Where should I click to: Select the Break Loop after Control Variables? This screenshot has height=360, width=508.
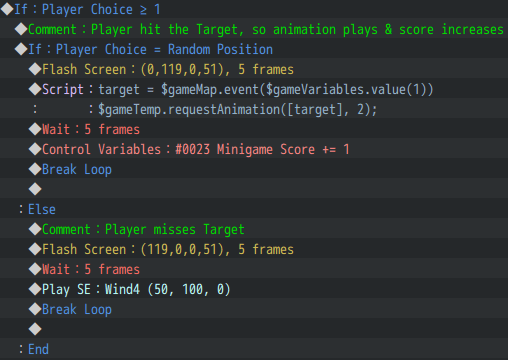click(x=254, y=169)
